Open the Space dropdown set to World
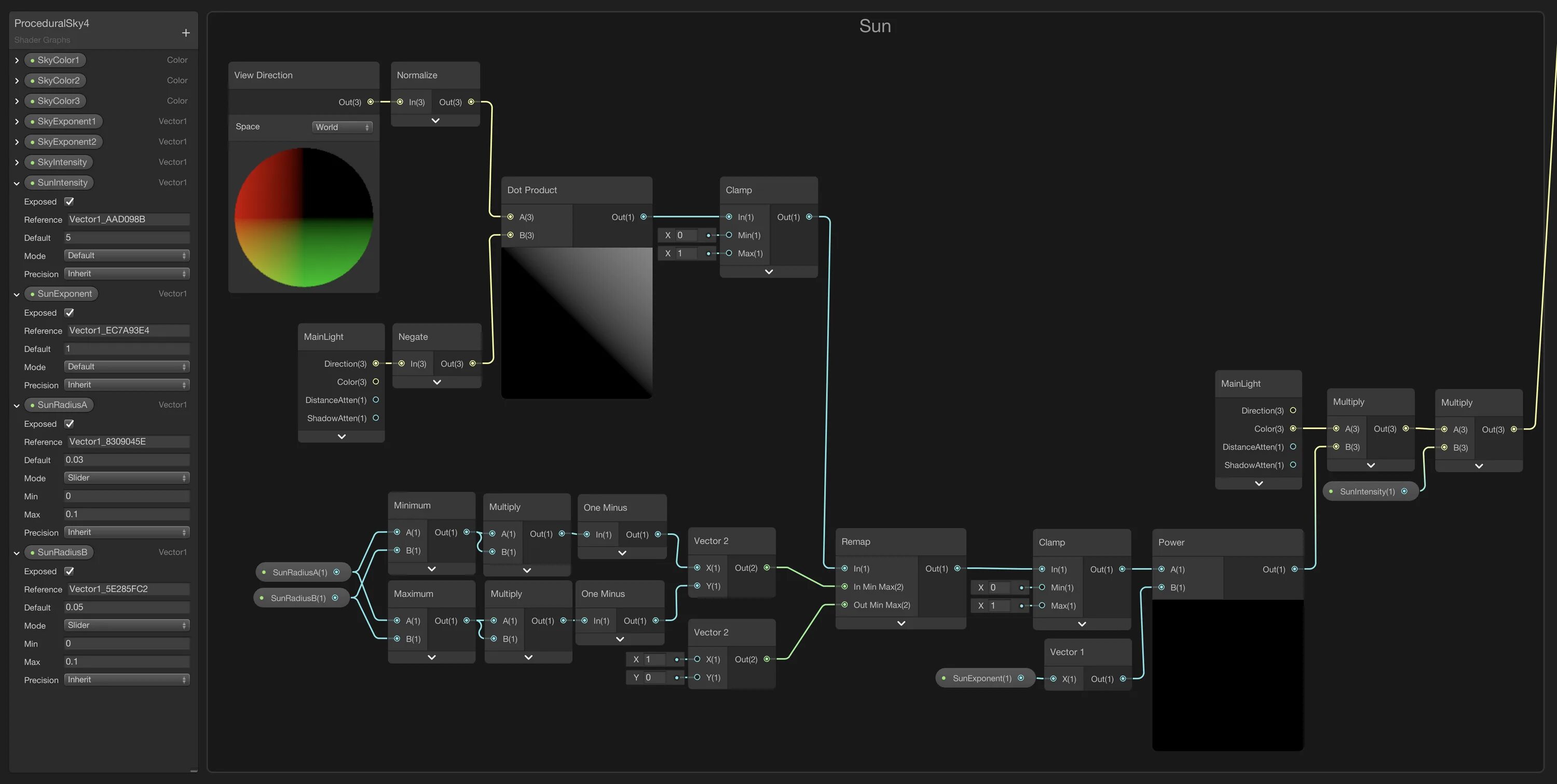 (342, 127)
